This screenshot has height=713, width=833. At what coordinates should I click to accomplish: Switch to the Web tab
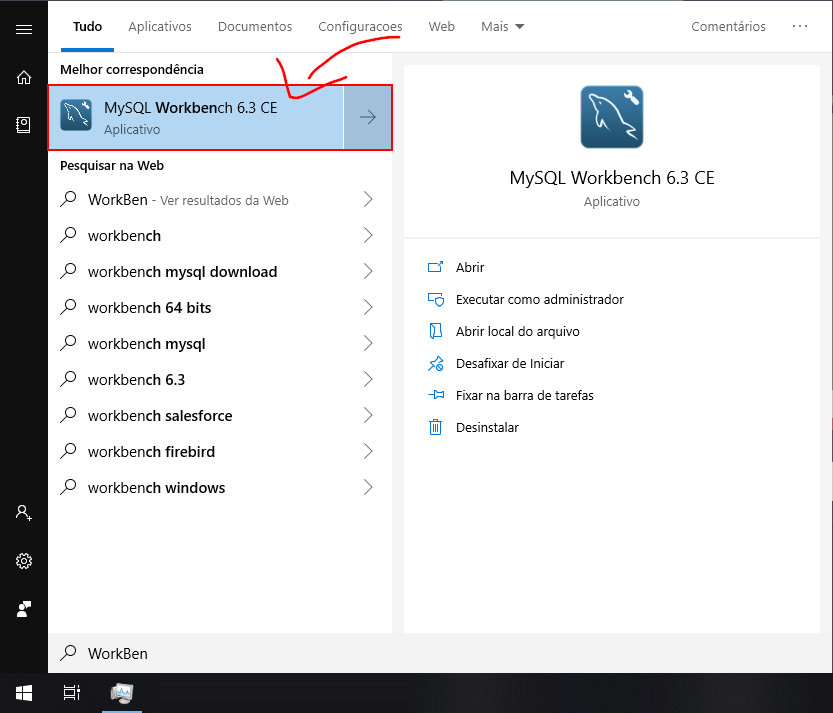pos(441,27)
